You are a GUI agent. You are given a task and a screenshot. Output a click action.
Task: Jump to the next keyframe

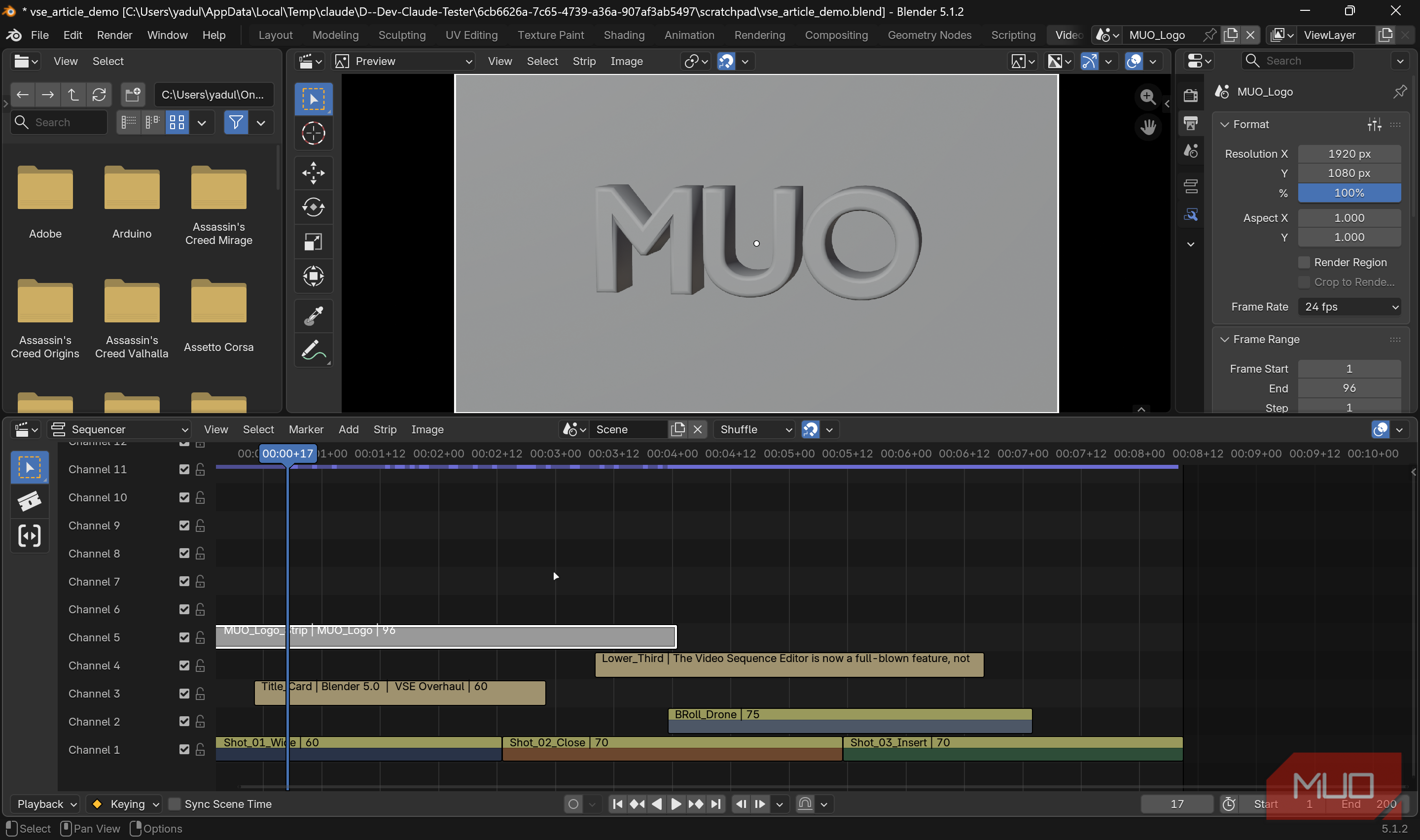[x=696, y=804]
